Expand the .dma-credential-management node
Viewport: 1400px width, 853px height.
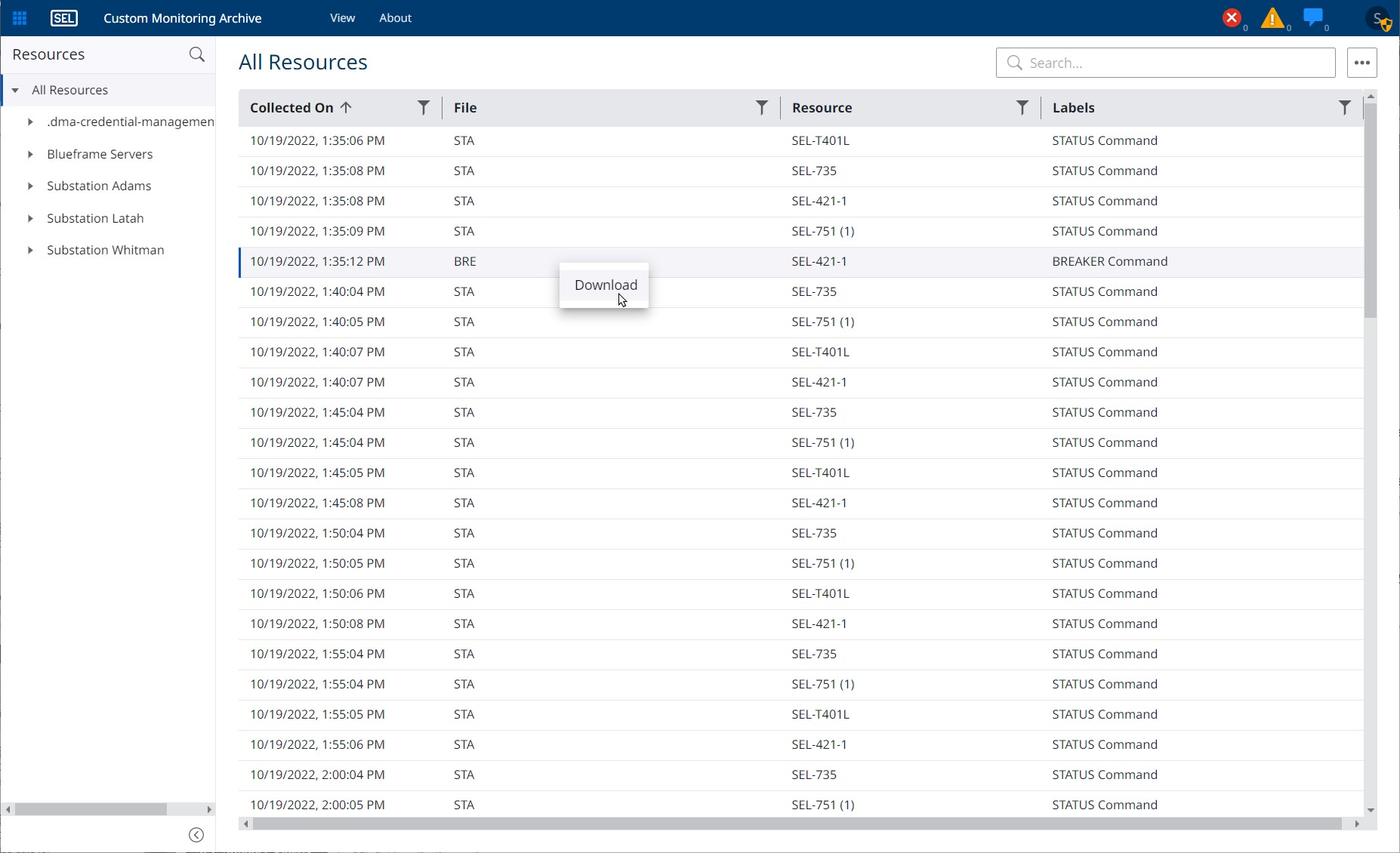[30, 122]
